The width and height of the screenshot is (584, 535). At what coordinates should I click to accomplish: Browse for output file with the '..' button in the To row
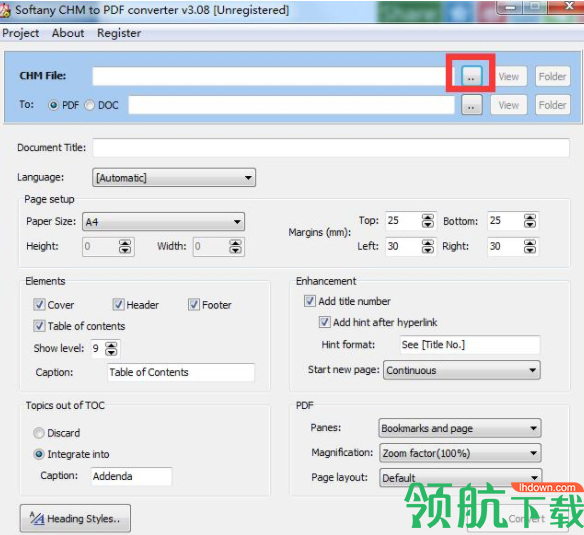pos(472,105)
